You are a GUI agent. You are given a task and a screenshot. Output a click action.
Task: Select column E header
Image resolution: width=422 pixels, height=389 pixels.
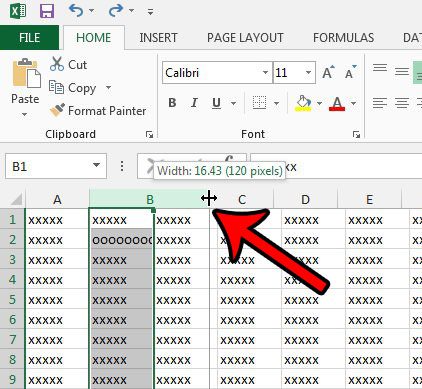coord(369,199)
